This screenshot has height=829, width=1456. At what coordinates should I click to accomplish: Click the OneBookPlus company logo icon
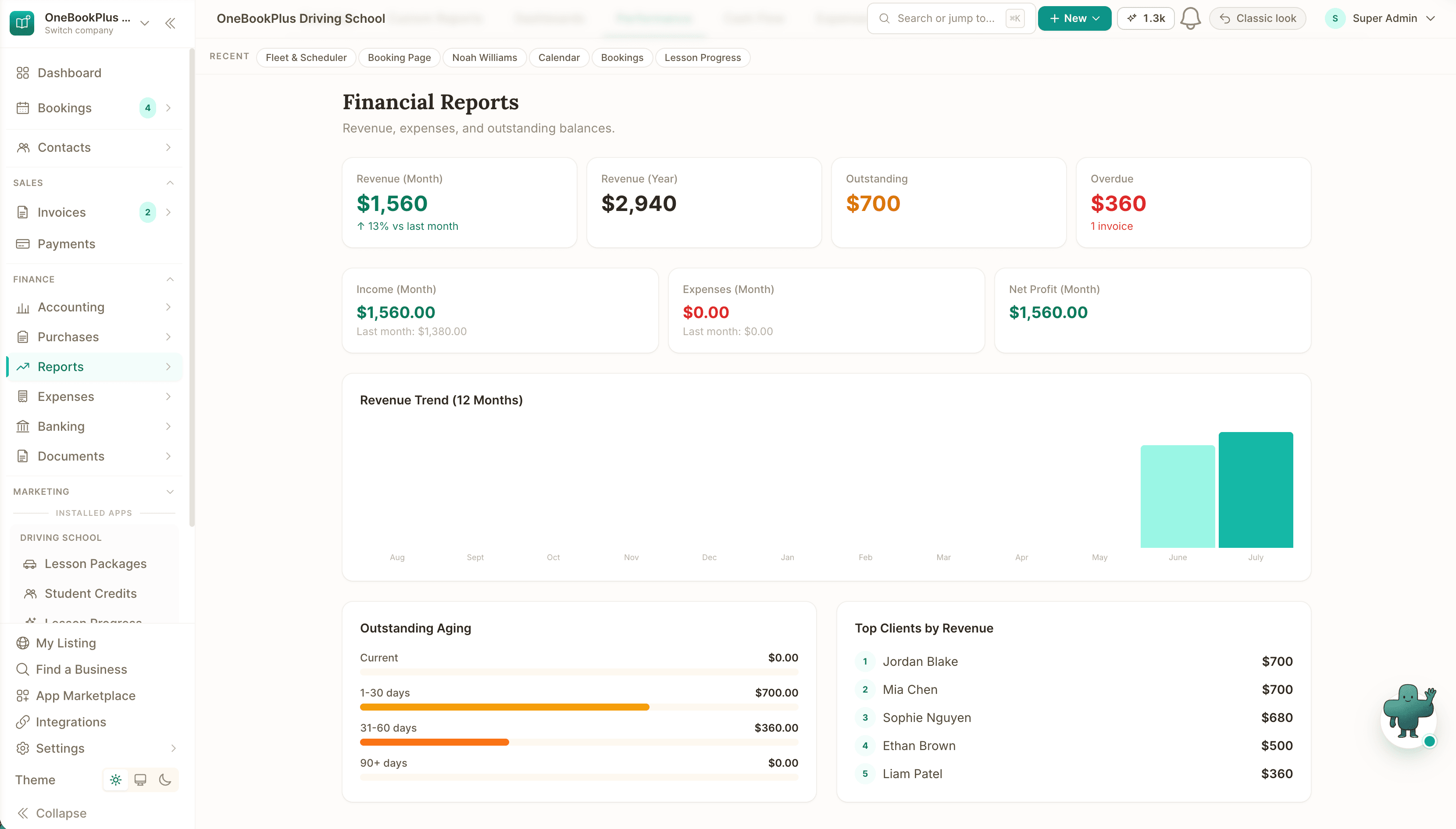[22, 23]
